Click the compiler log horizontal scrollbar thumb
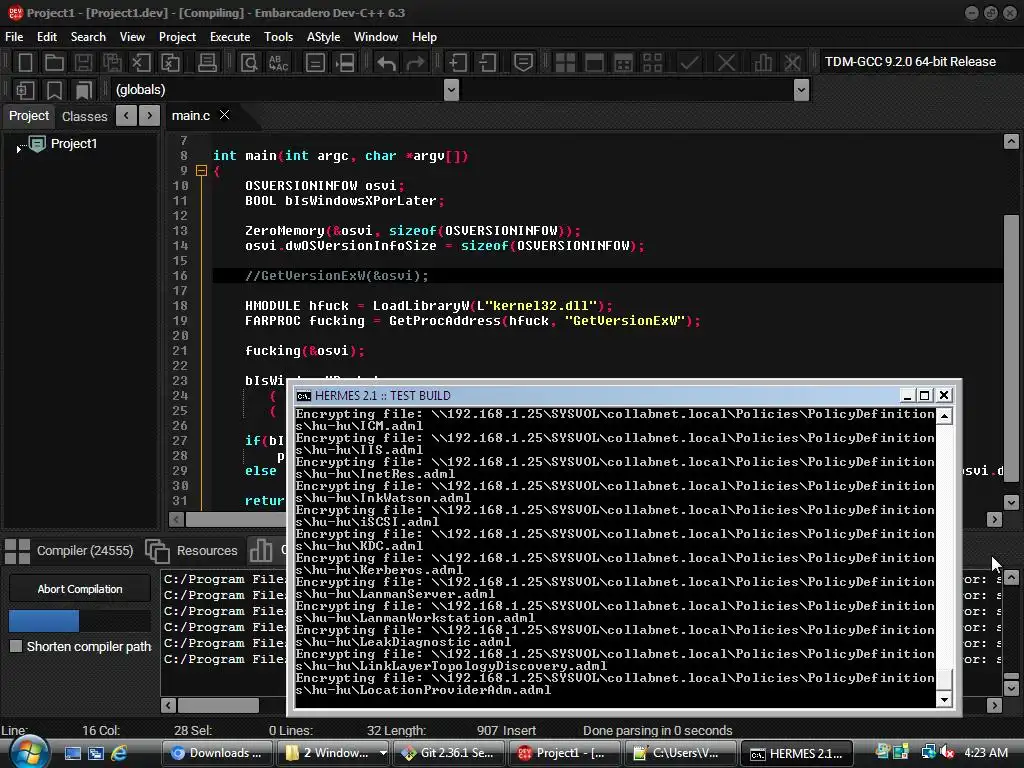 coord(218,705)
